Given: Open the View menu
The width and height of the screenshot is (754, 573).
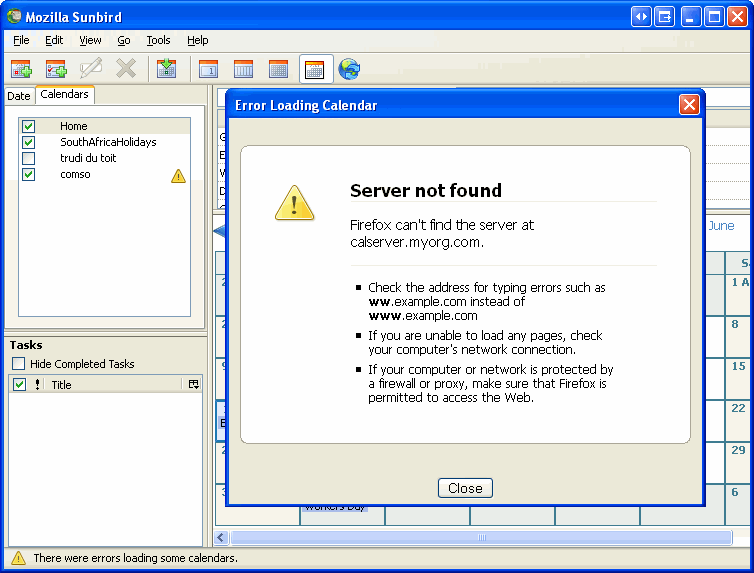Looking at the screenshot, I should point(90,40).
